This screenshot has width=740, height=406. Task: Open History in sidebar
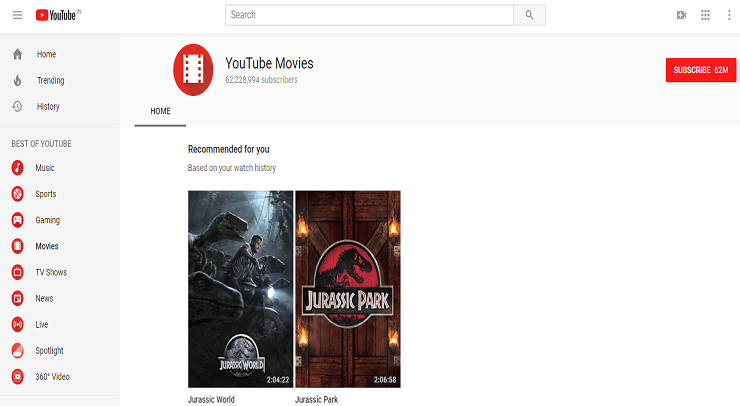pos(48,107)
